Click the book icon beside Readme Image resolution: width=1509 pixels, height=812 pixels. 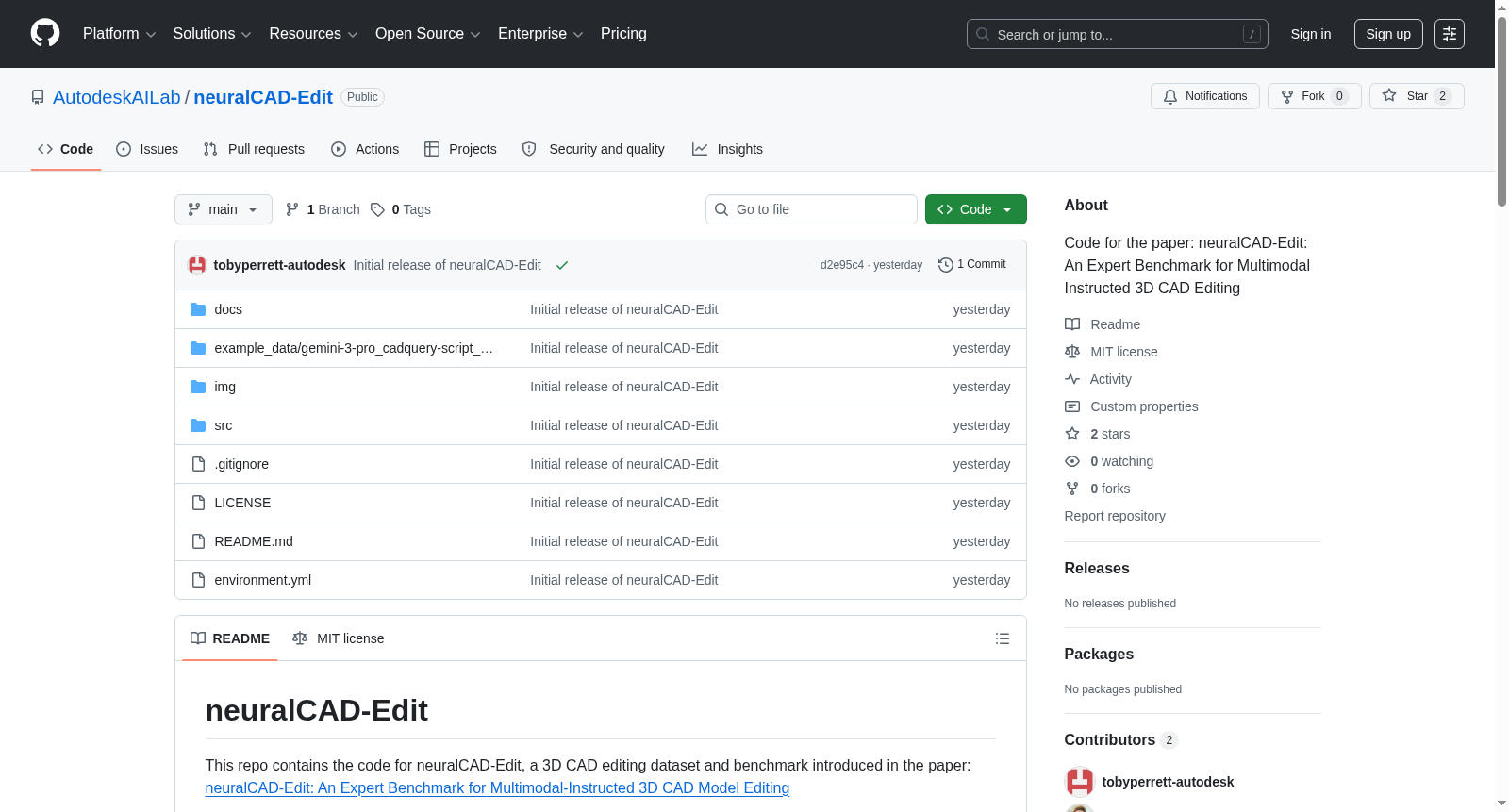point(1072,324)
